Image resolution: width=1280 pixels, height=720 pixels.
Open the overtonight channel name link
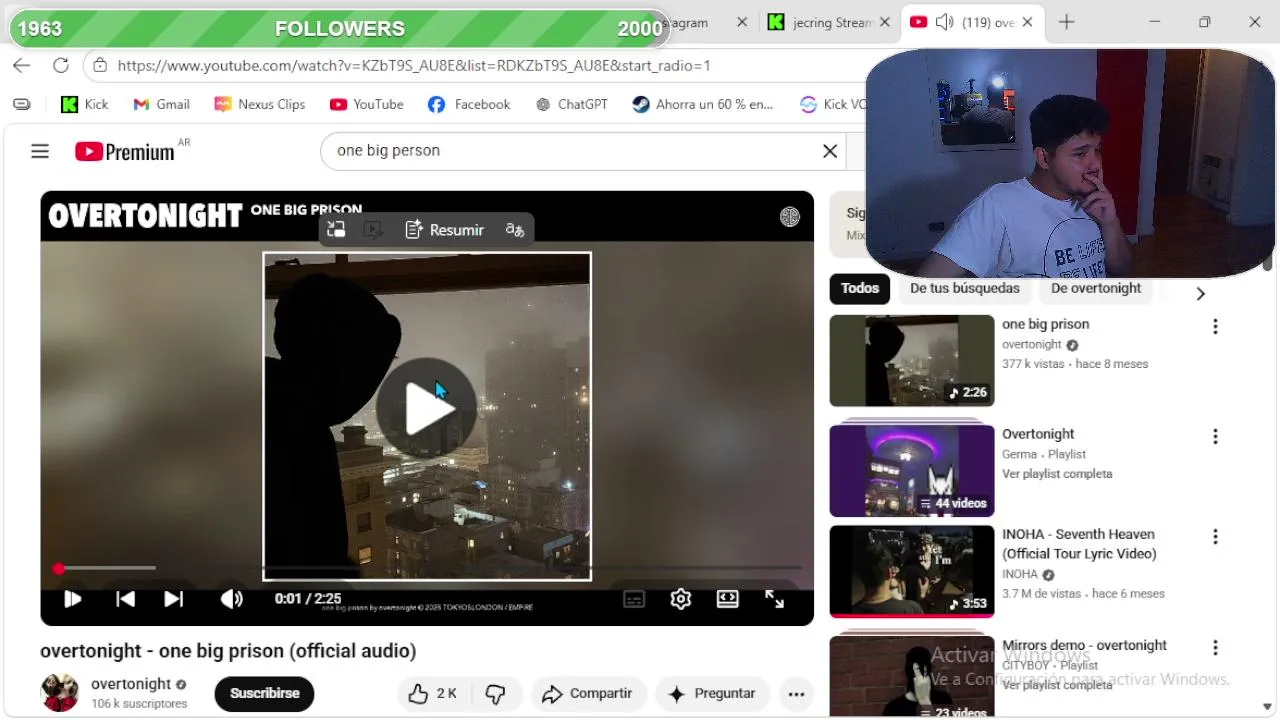131,684
